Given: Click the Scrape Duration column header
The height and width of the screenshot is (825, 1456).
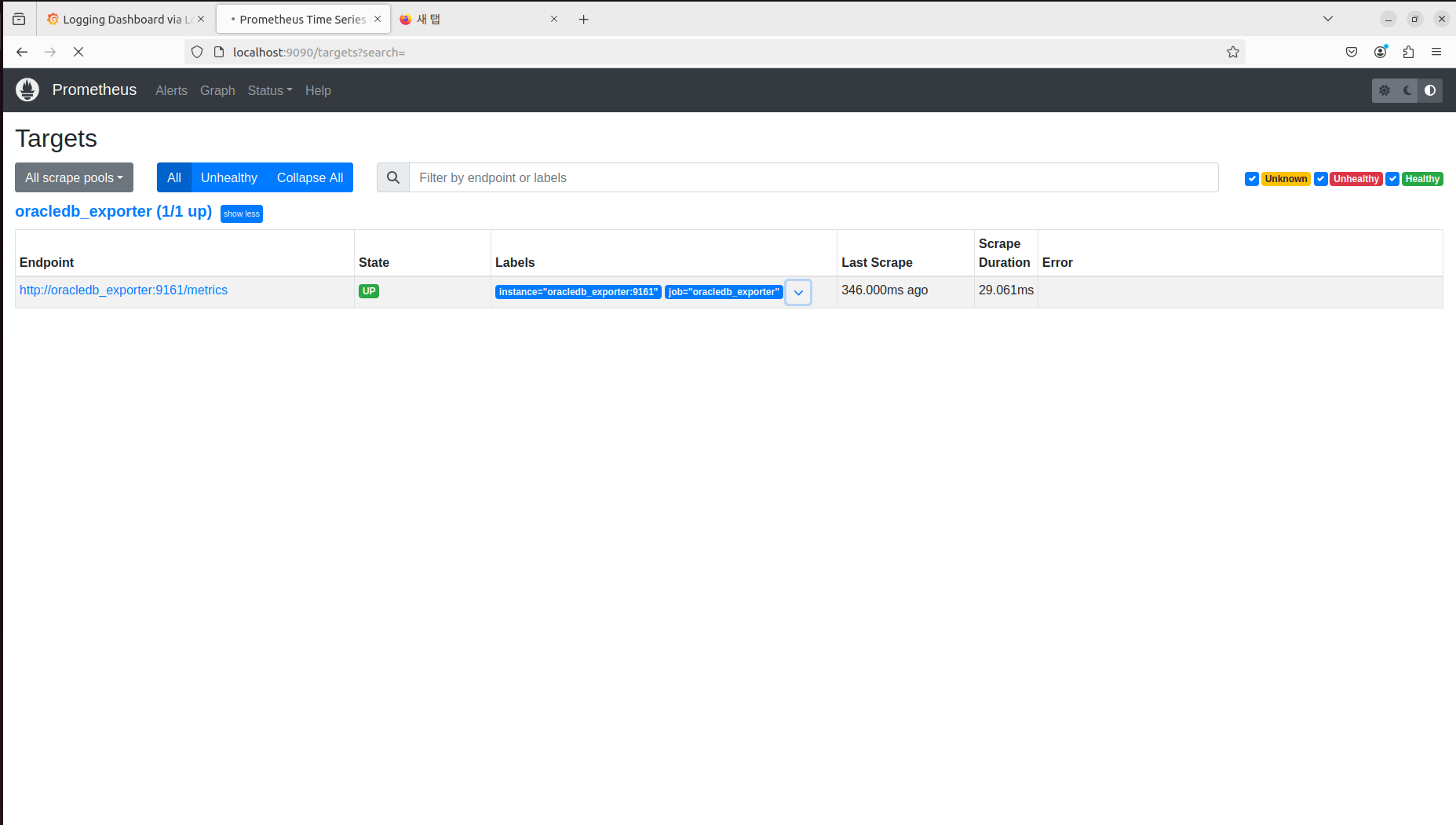Looking at the screenshot, I should coord(1005,253).
